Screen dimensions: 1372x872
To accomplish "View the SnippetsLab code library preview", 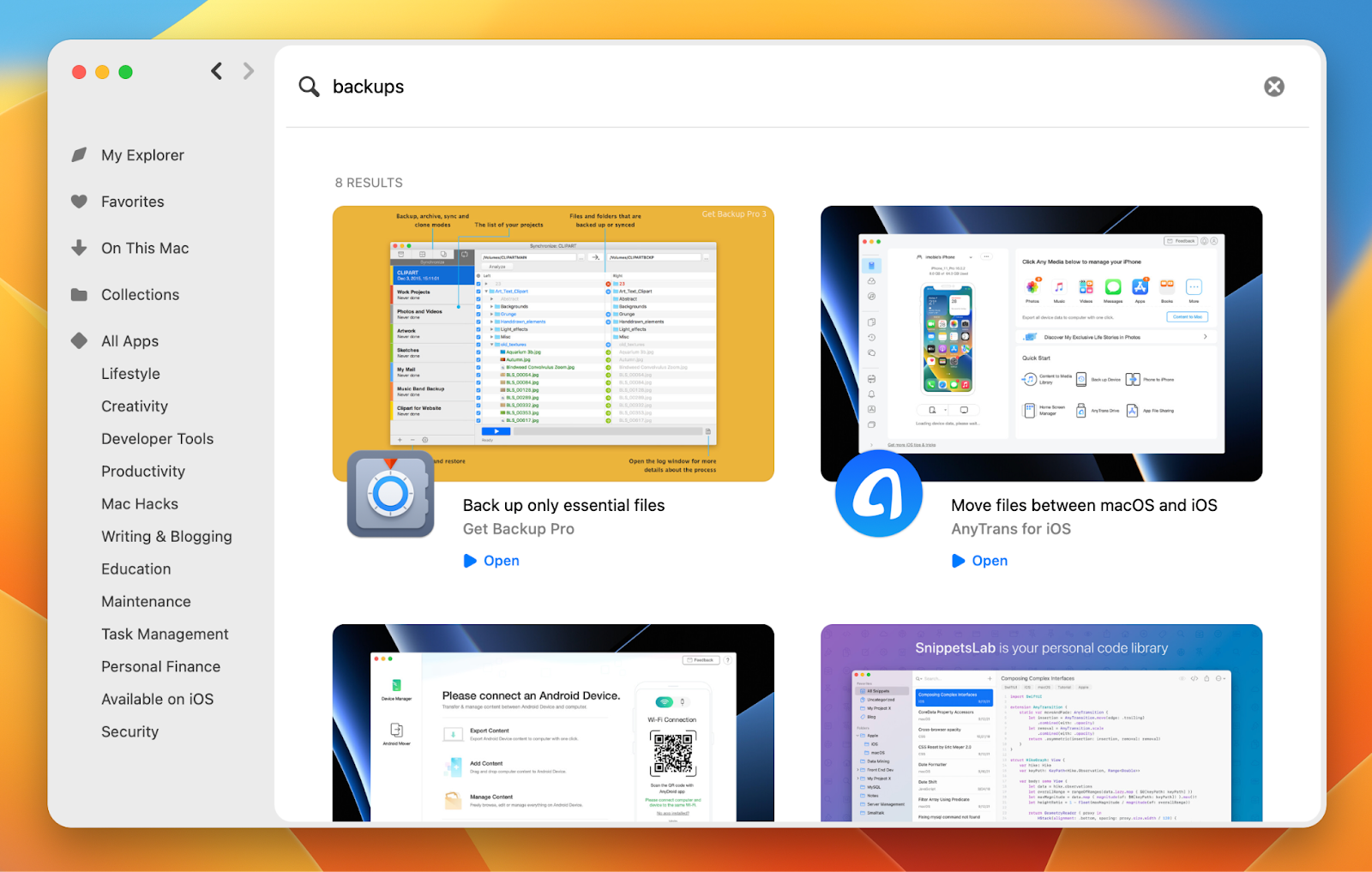I will point(1041,725).
